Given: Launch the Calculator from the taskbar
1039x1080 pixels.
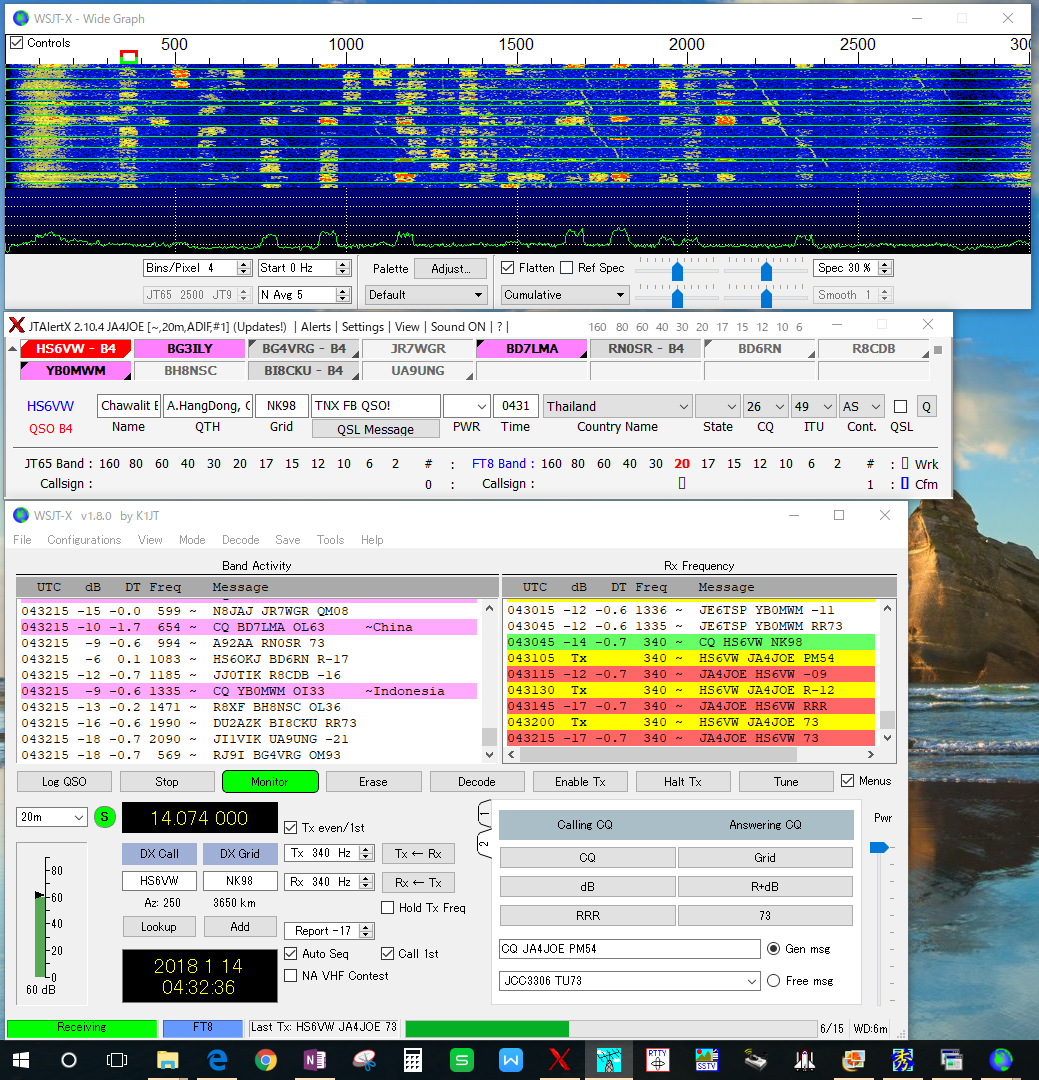Looking at the screenshot, I should [412, 1059].
